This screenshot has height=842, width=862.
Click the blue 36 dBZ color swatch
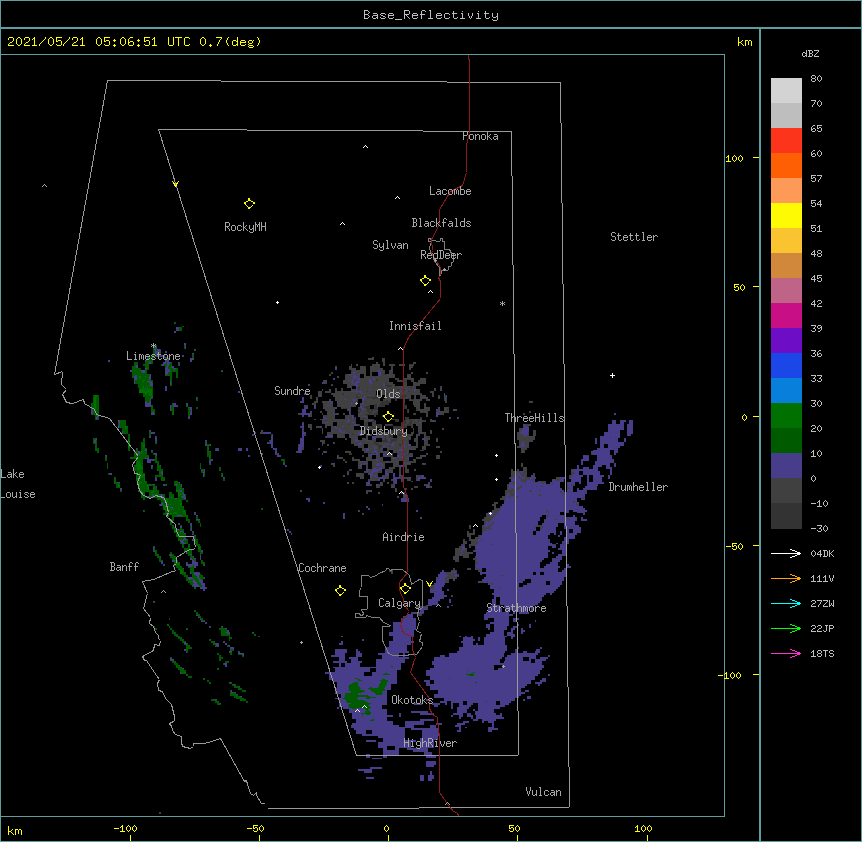tap(786, 365)
